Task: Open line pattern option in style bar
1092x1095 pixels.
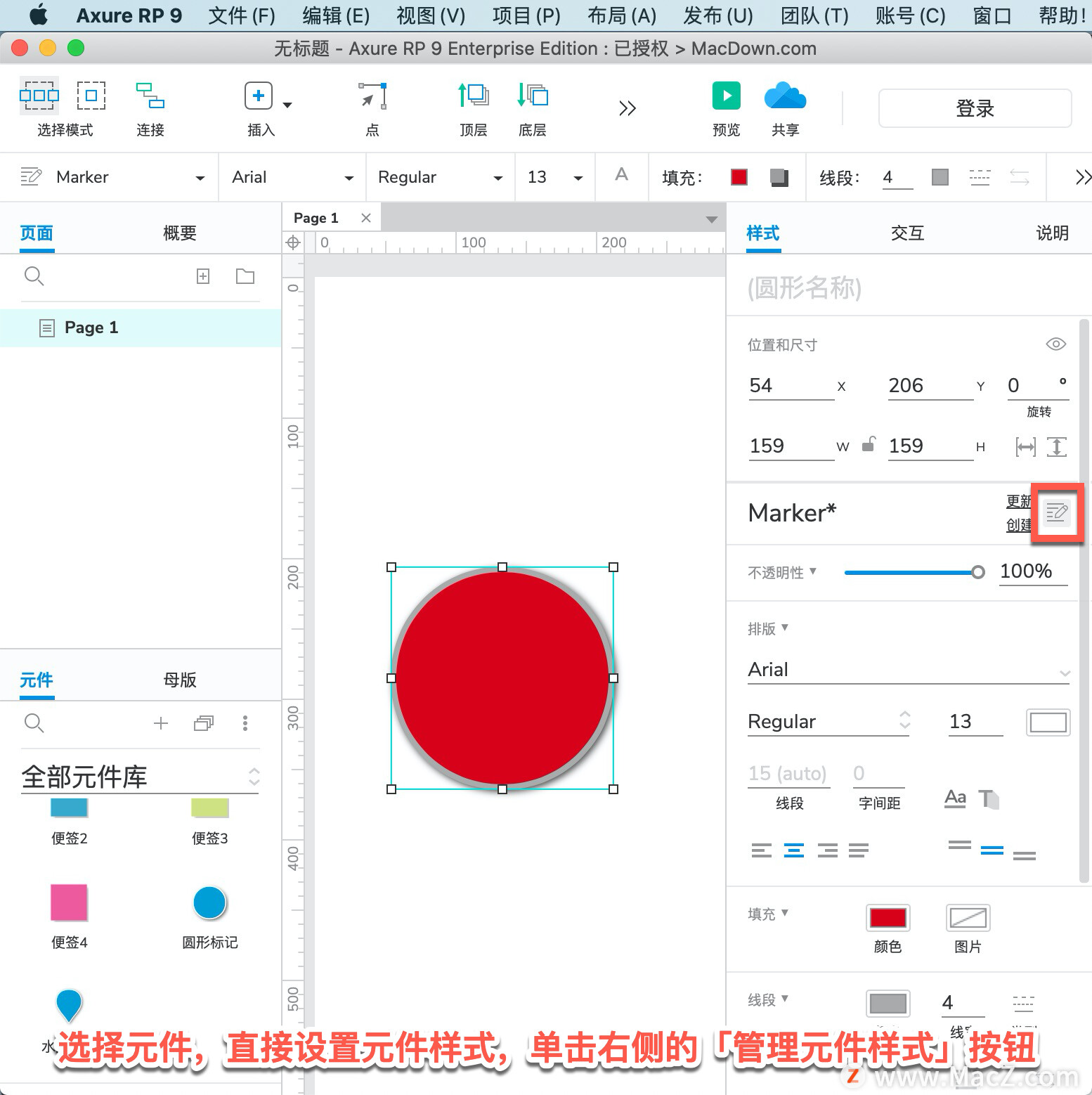Action: 980,177
